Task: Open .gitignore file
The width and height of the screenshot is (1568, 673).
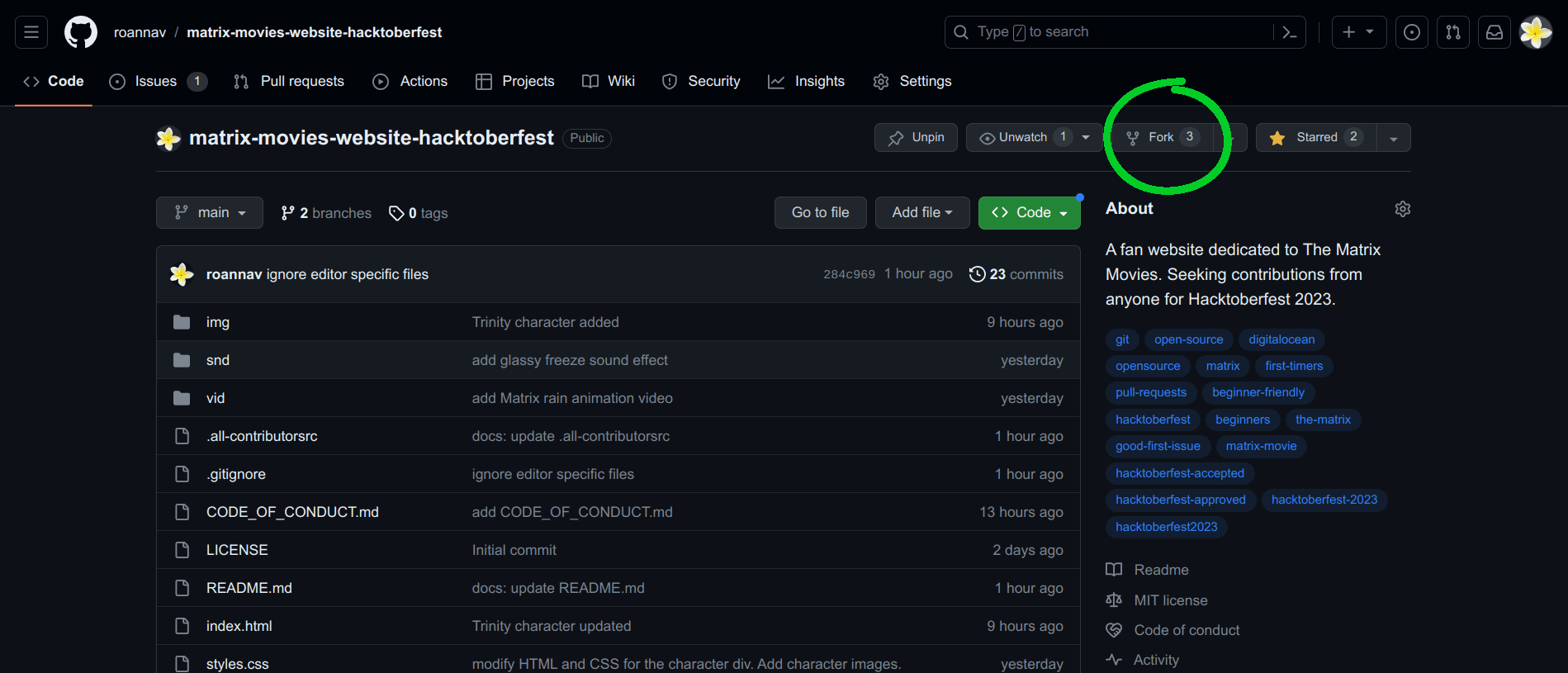Action: click(x=236, y=474)
